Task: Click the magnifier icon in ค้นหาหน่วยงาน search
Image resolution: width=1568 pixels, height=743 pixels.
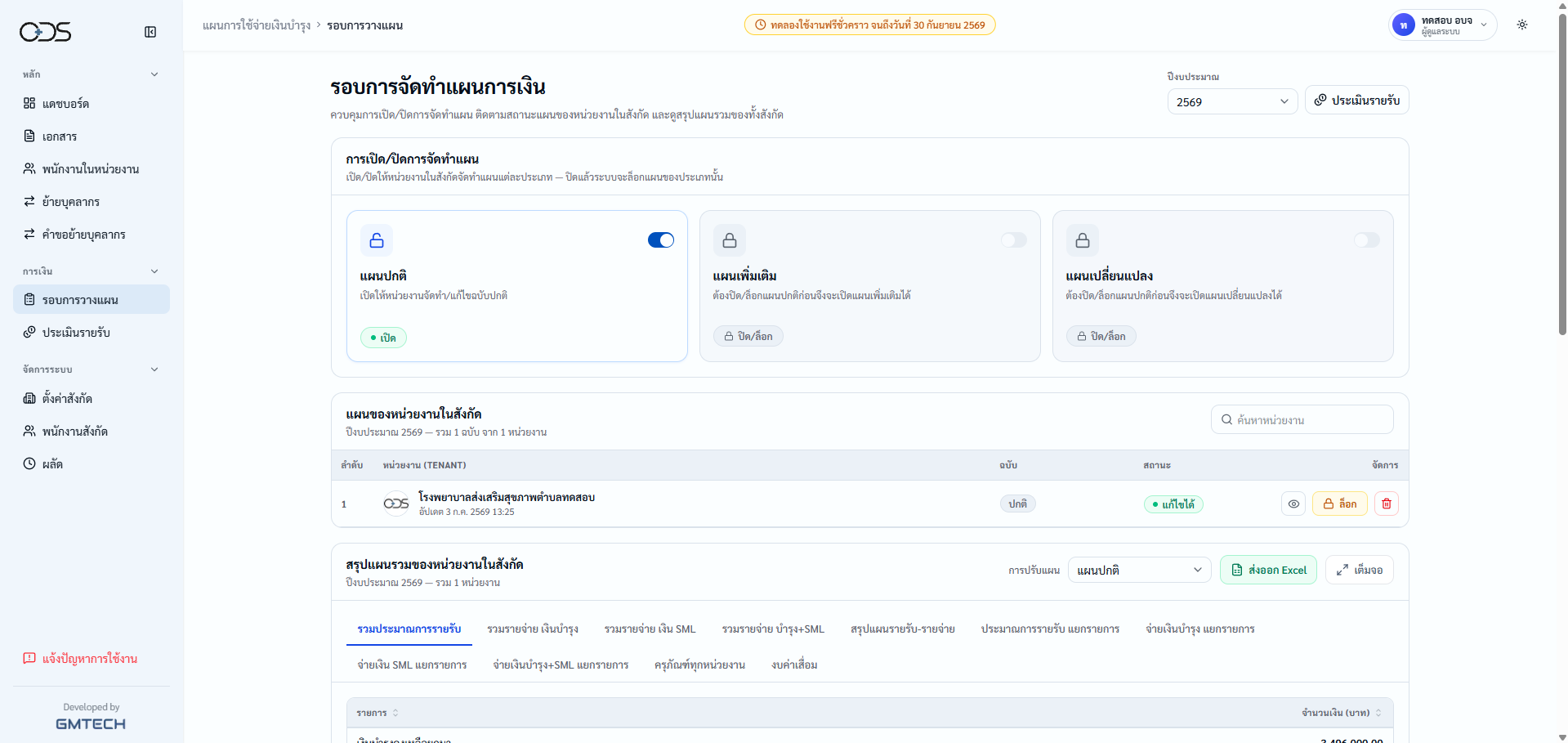Action: 1226,419
